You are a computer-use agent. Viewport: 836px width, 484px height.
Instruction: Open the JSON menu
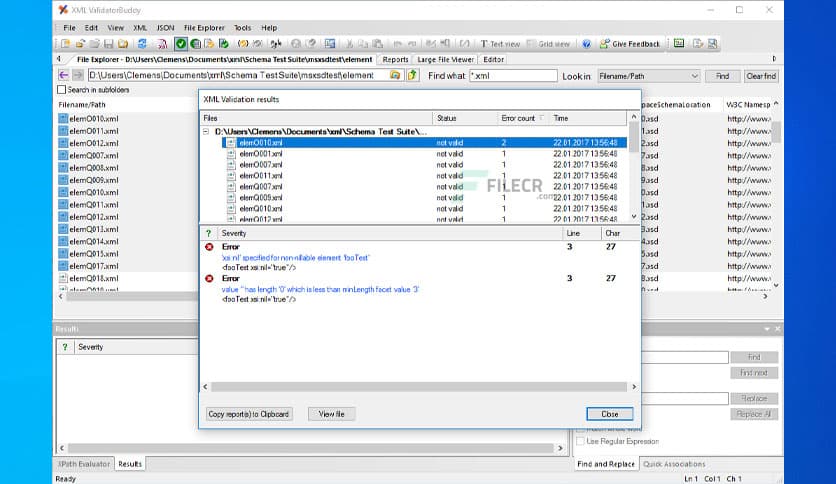click(165, 28)
